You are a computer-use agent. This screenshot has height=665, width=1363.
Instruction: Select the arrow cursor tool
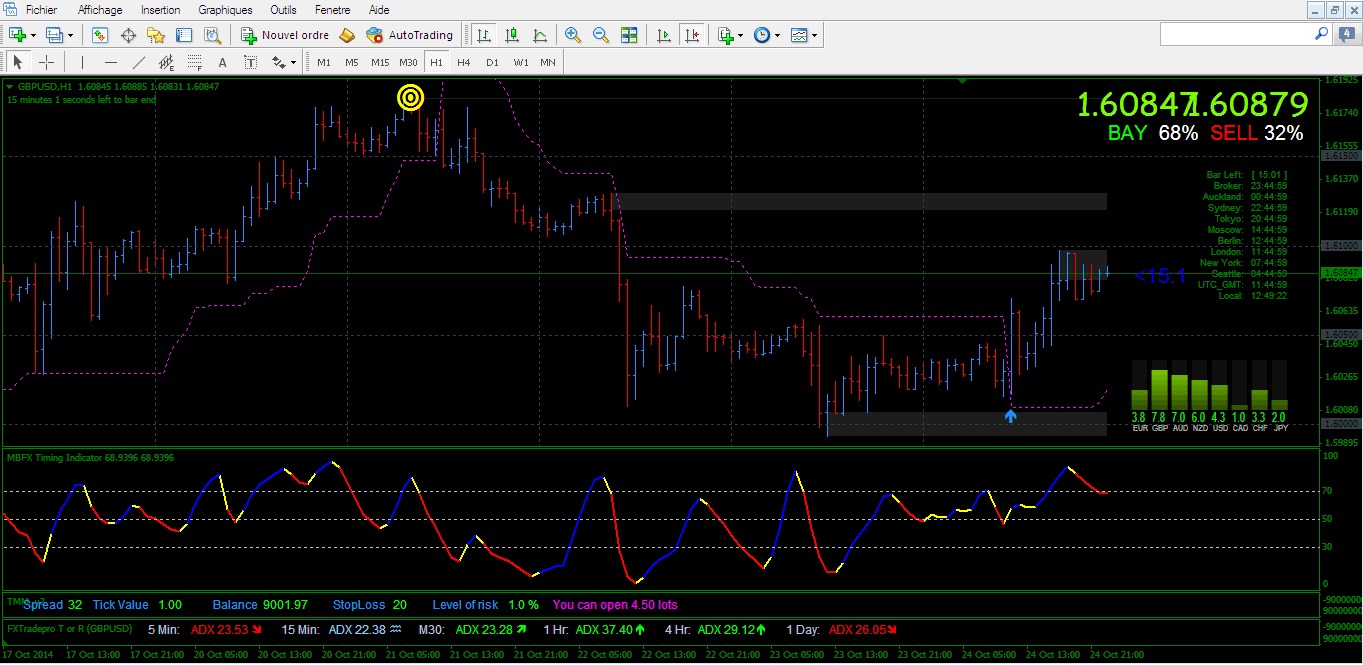pos(18,62)
